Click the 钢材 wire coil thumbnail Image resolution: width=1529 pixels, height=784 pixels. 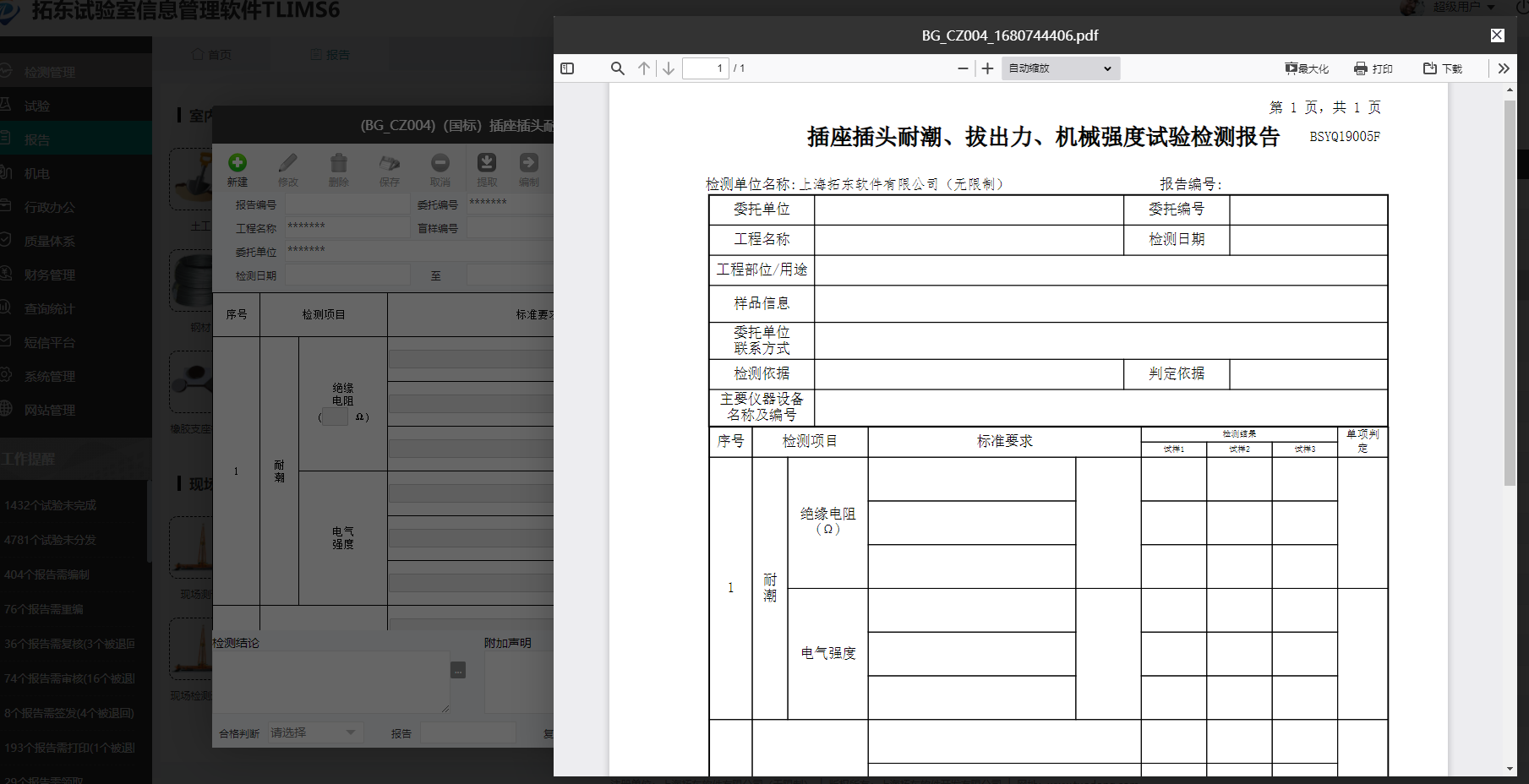tap(192, 282)
